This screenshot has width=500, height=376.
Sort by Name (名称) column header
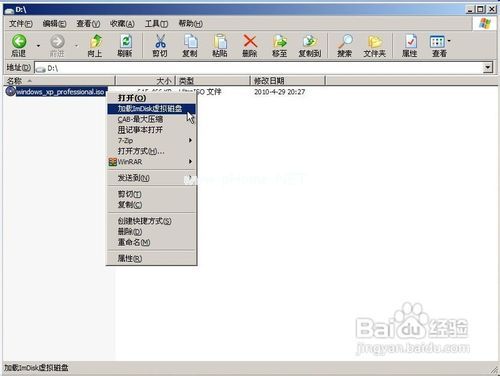(x=59, y=81)
